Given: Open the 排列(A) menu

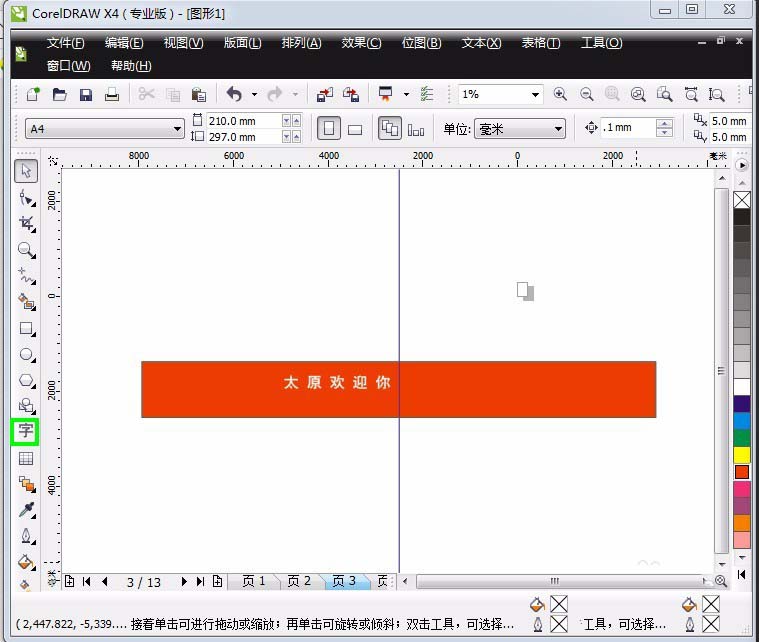Looking at the screenshot, I should click(x=301, y=43).
